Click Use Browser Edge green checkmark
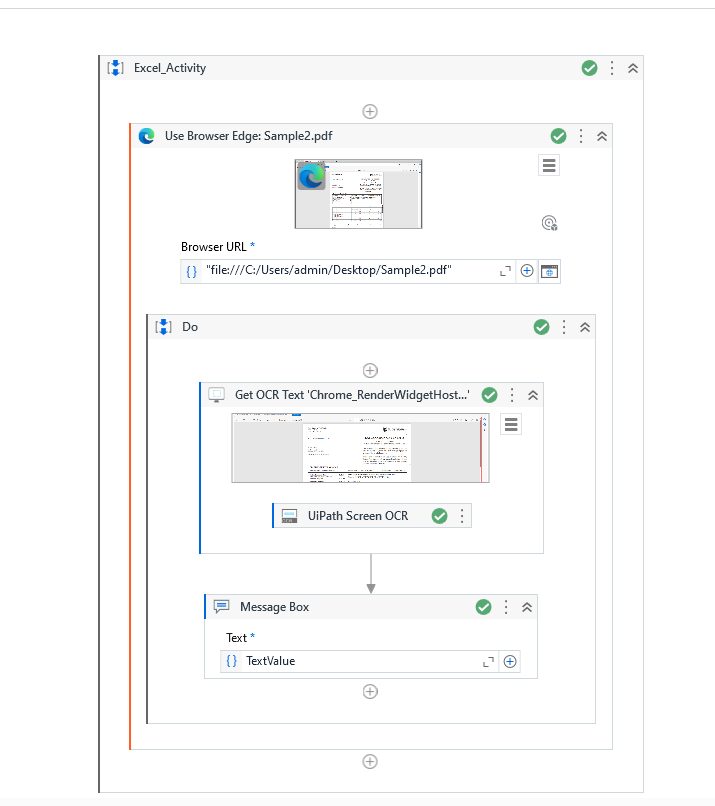 [558, 136]
